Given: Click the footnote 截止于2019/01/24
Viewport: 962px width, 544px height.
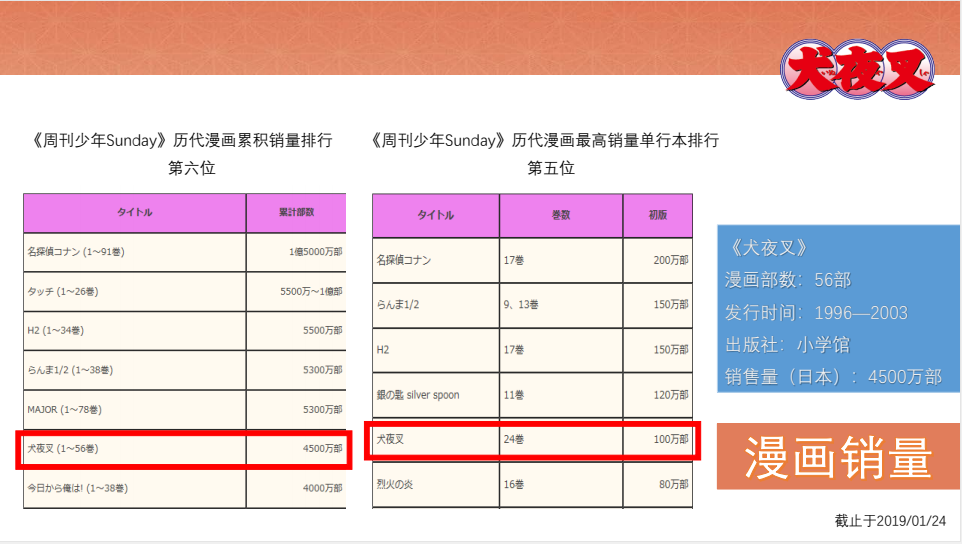Looking at the screenshot, I should tap(890, 521).
